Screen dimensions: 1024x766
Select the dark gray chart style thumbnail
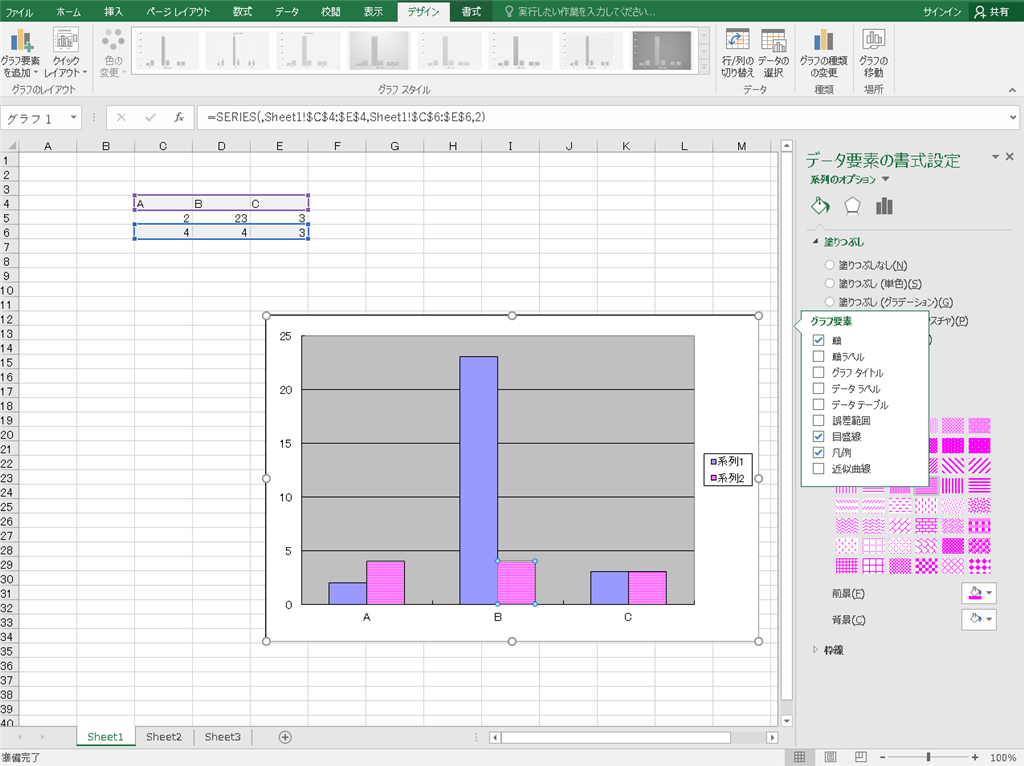click(x=662, y=50)
